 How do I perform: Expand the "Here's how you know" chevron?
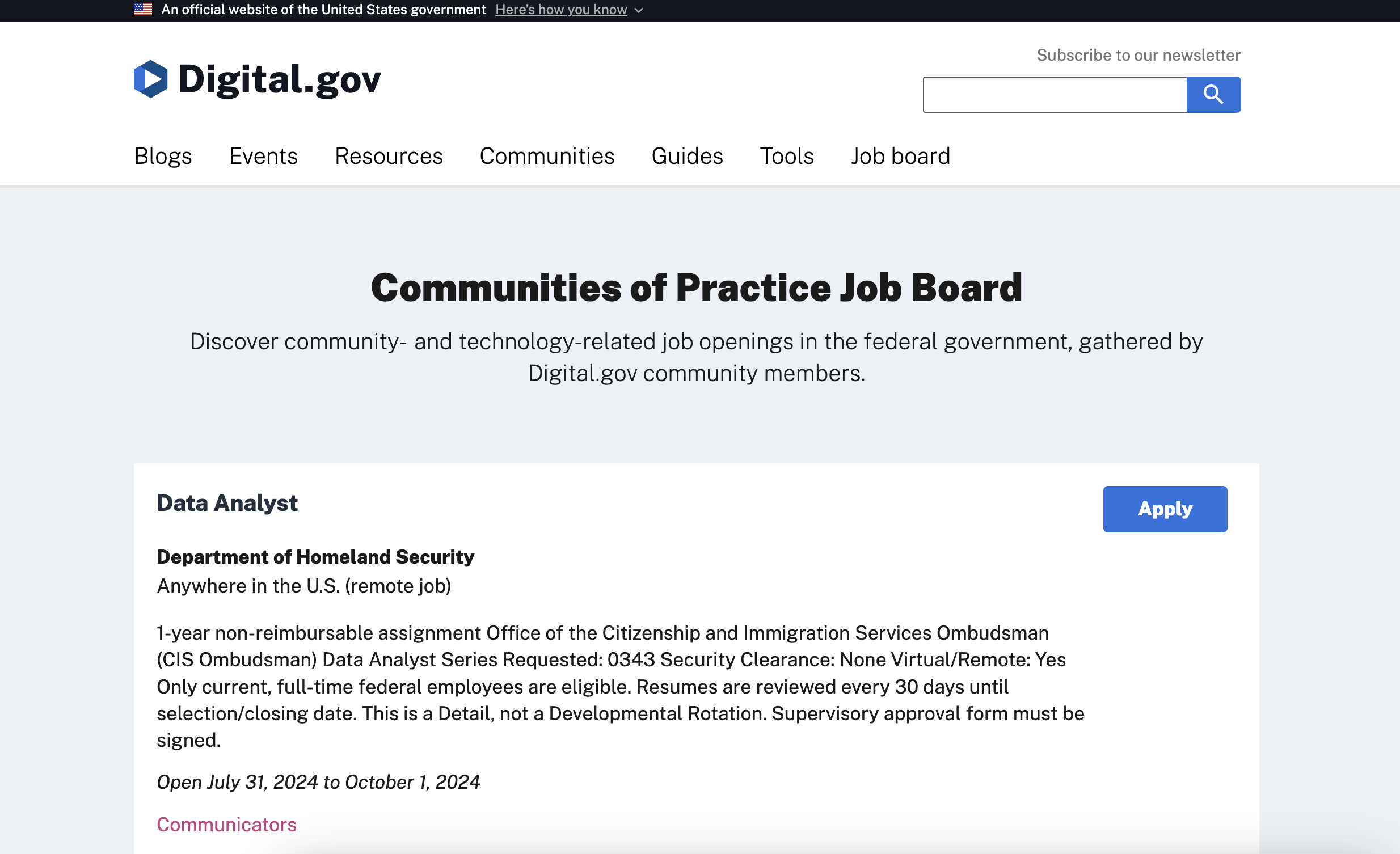pyautogui.click(x=639, y=10)
